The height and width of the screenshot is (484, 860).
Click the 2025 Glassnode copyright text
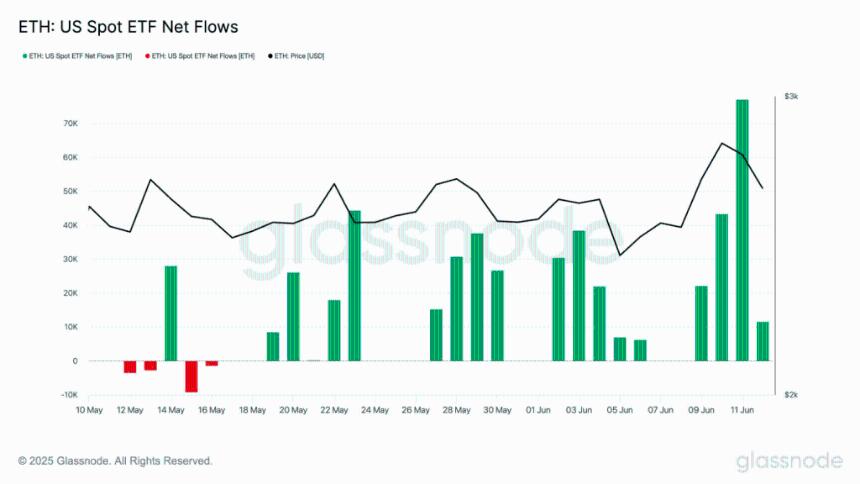[x=115, y=461]
